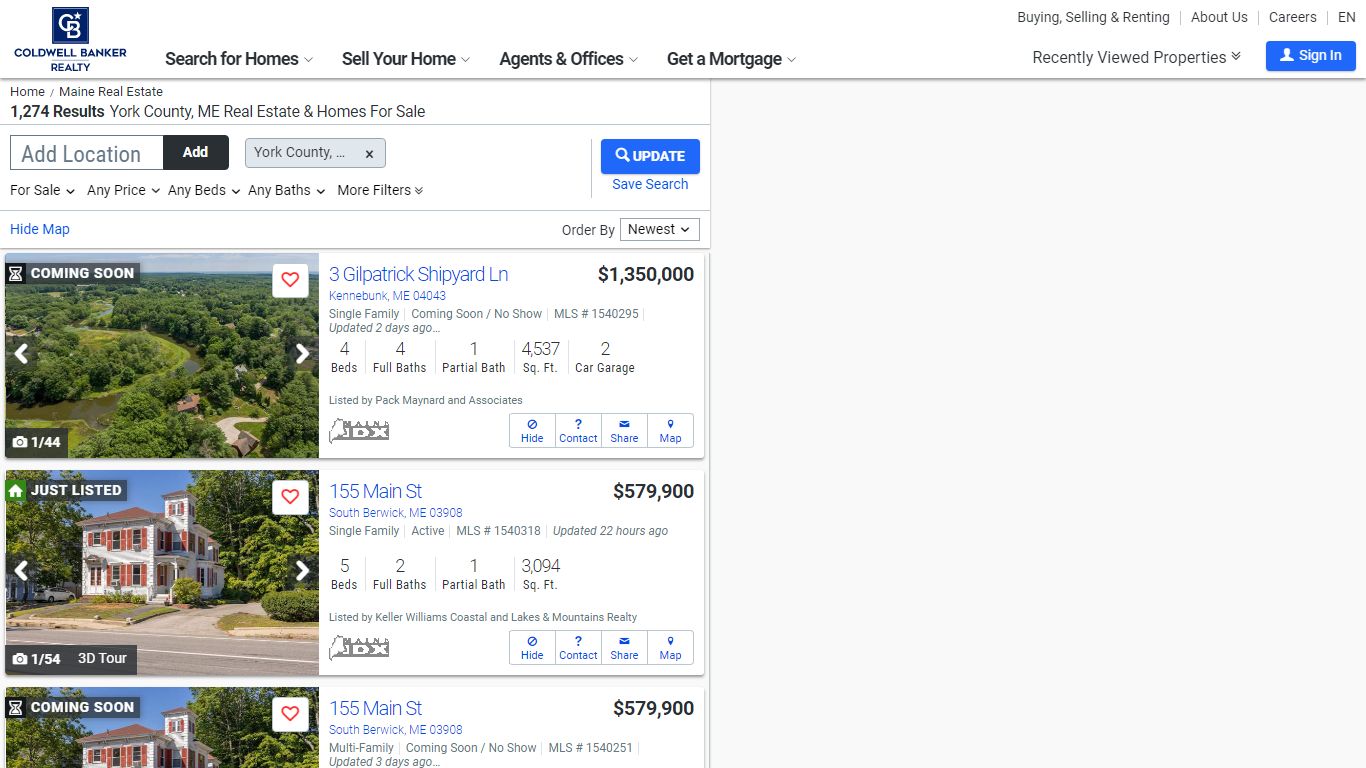The image size is (1366, 768).
Task: Click the 1/44 photo count badge
Action: [36, 442]
